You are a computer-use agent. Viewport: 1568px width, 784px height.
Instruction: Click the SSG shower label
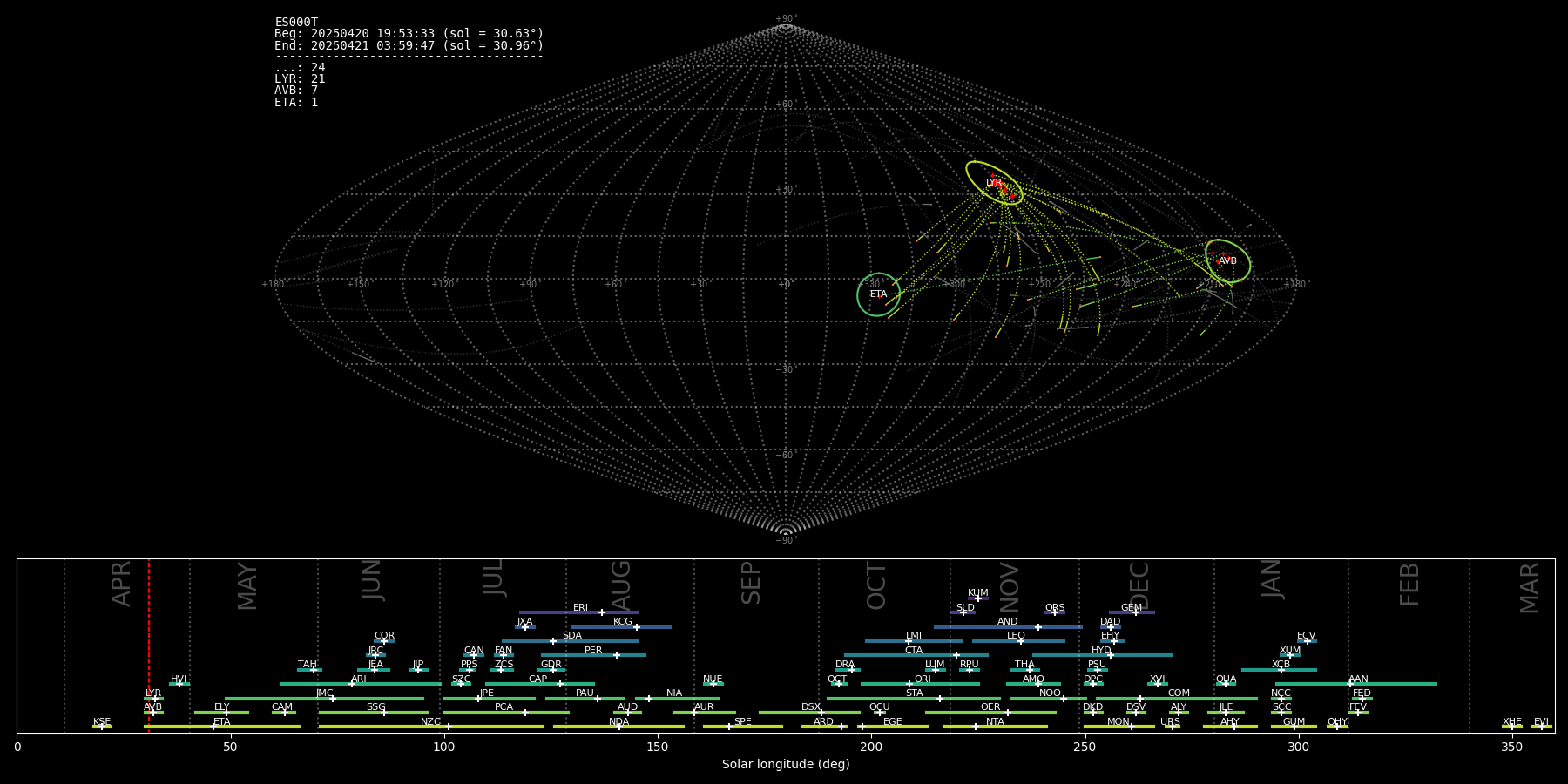pos(375,707)
